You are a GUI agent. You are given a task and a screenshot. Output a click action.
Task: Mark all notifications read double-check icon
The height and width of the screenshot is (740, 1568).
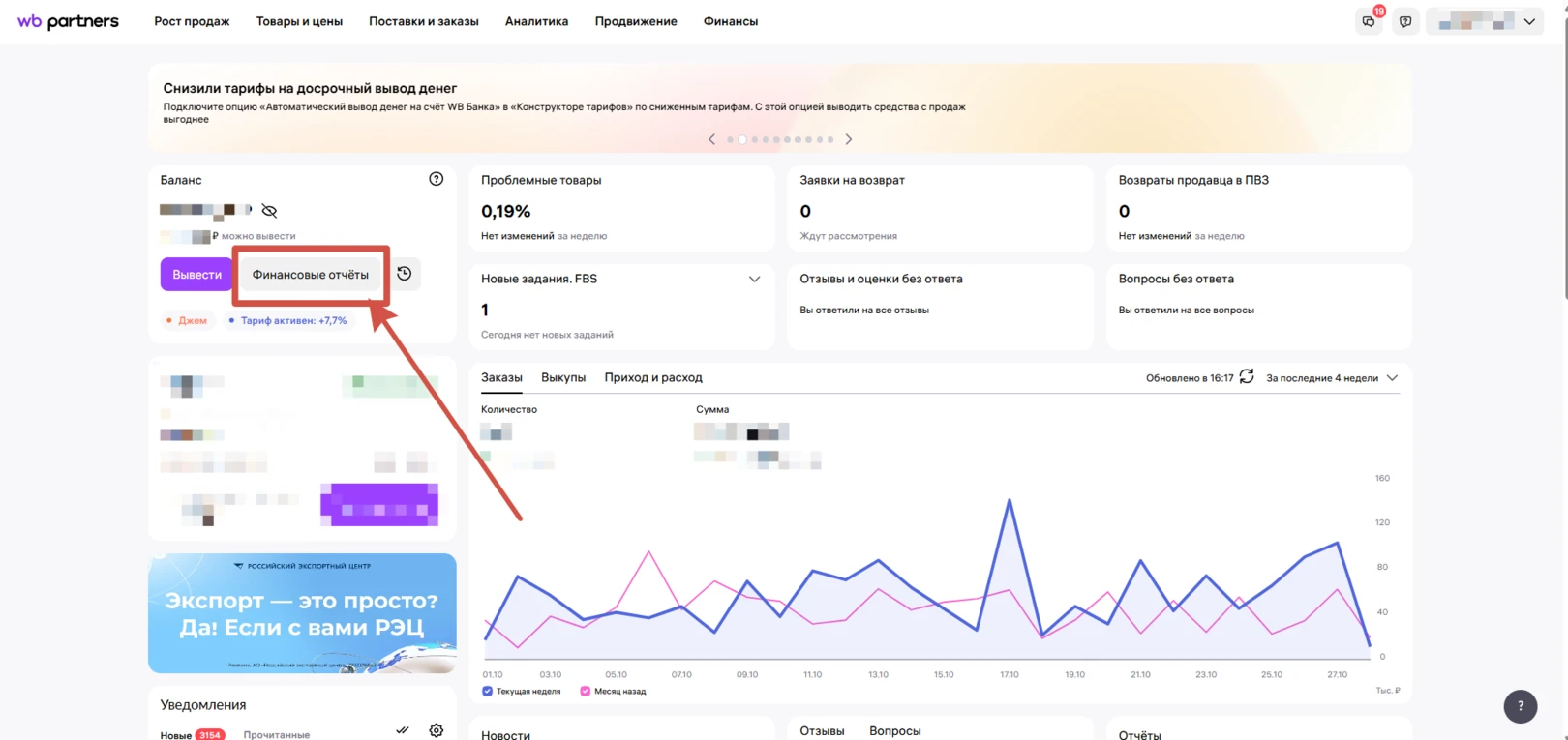point(403,730)
